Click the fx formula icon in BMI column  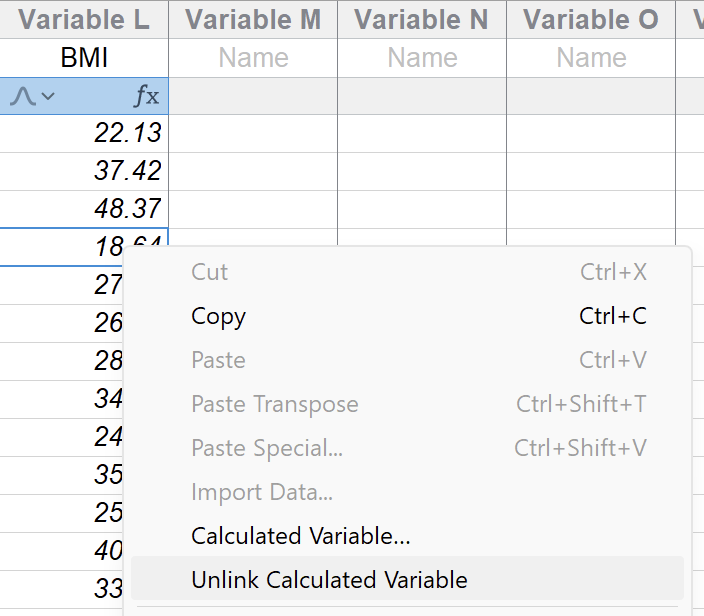(x=146, y=96)
